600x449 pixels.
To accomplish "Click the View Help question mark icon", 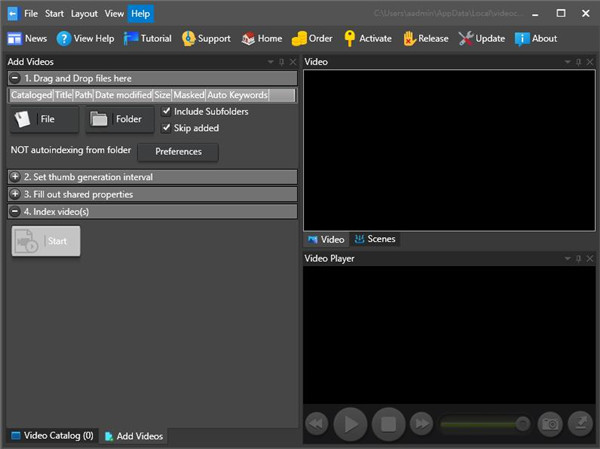I will [x=64, y=39].
